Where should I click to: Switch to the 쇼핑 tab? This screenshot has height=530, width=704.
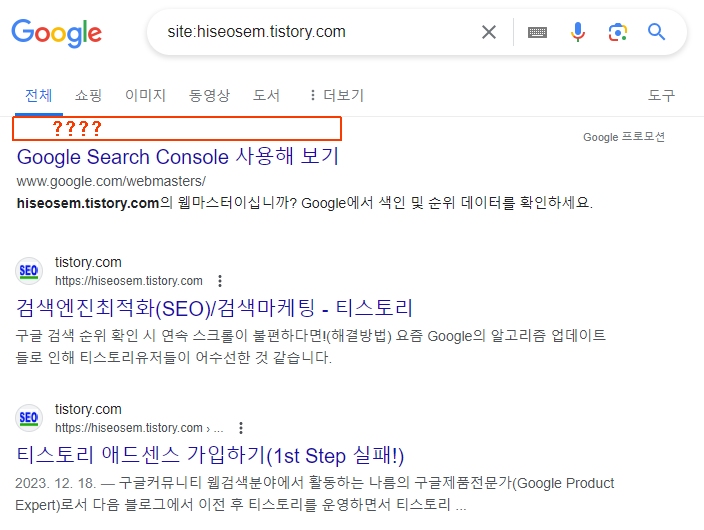click(88, 96)
